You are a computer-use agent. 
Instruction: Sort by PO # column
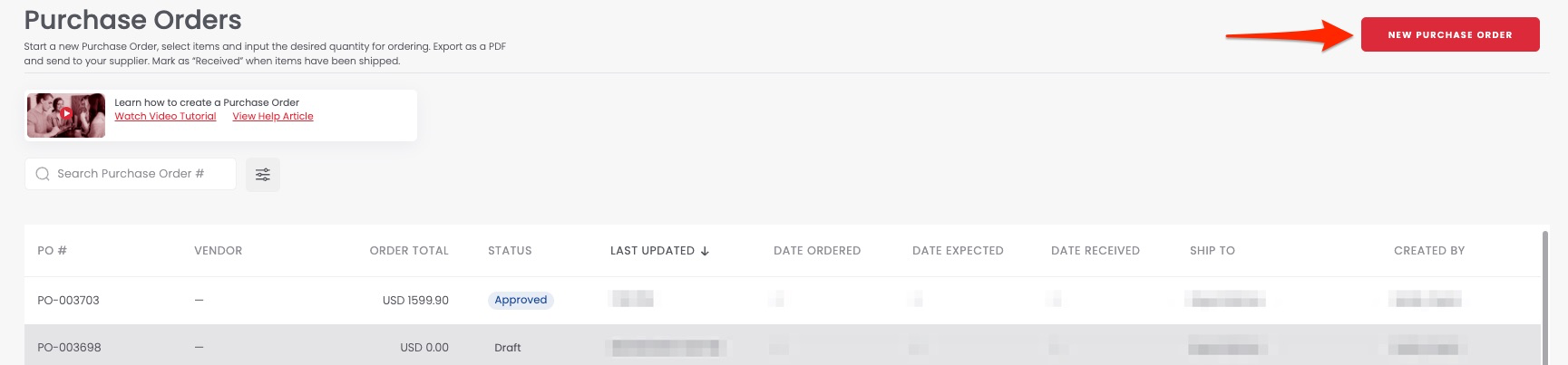click(52, 251)
